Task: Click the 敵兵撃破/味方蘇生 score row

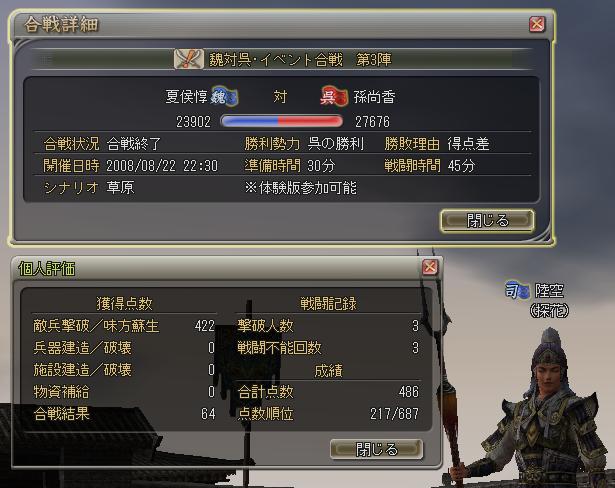Action: [x=124, y=326]
